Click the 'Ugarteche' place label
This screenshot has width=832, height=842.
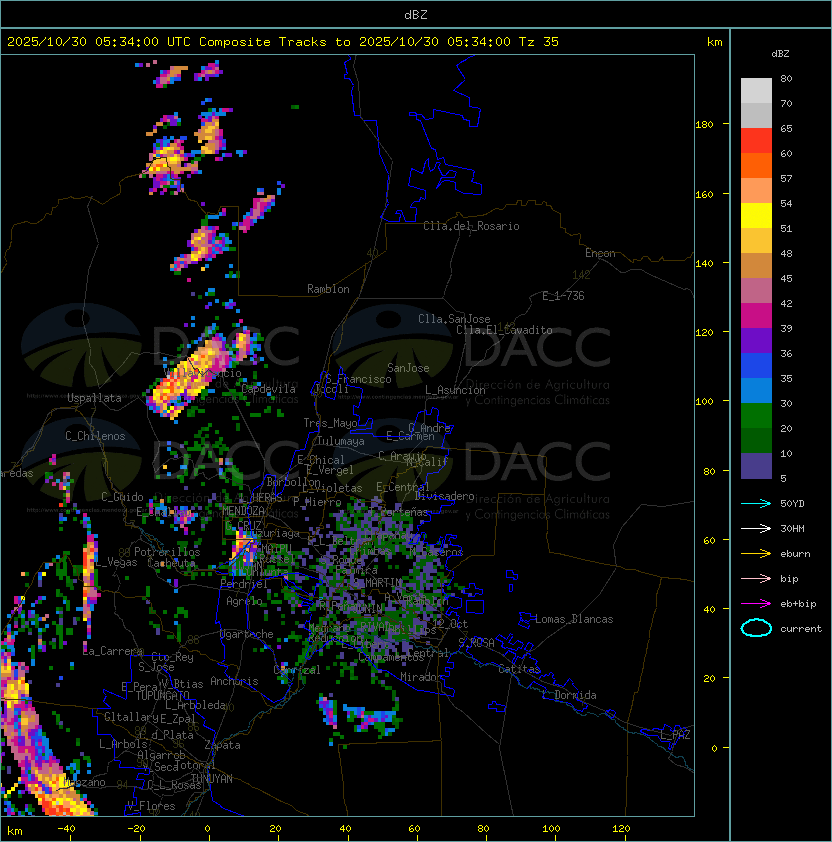point(247,634)
